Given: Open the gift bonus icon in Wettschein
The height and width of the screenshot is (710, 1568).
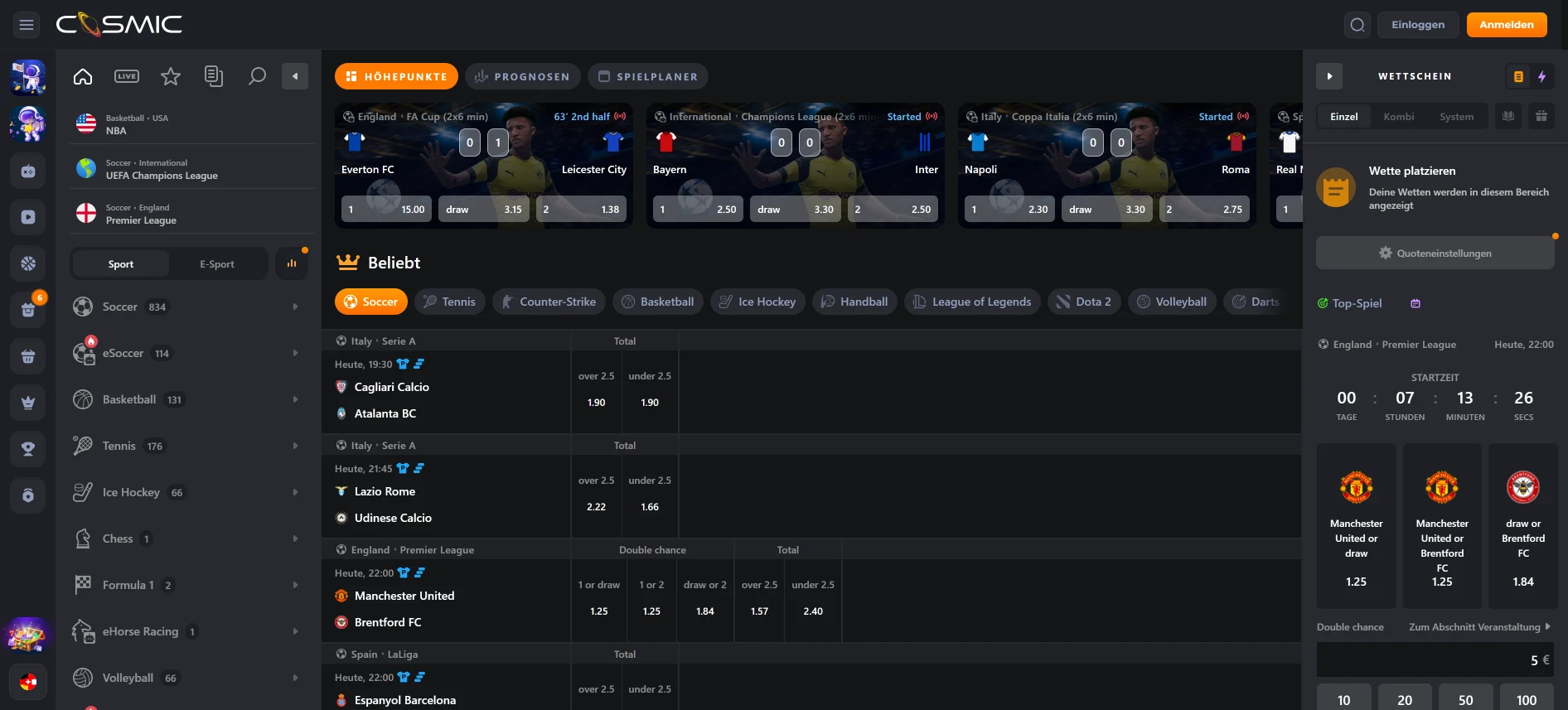Looking at the screenshot, I should tap(1541, 117).
